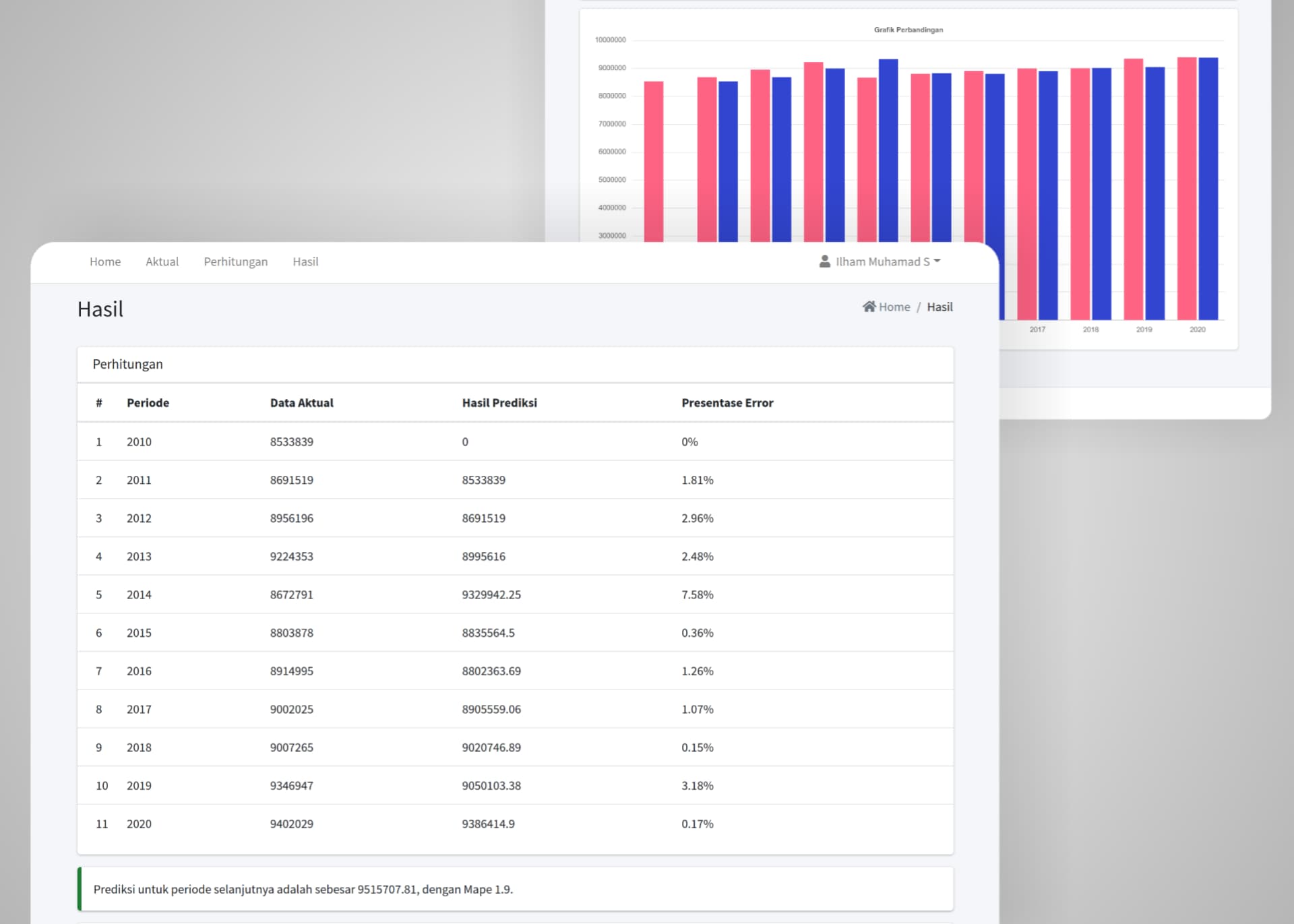Click the 2019 label on chart axis
Viewport: 1294px width, 924px height.
click(x=1144, y=330)
